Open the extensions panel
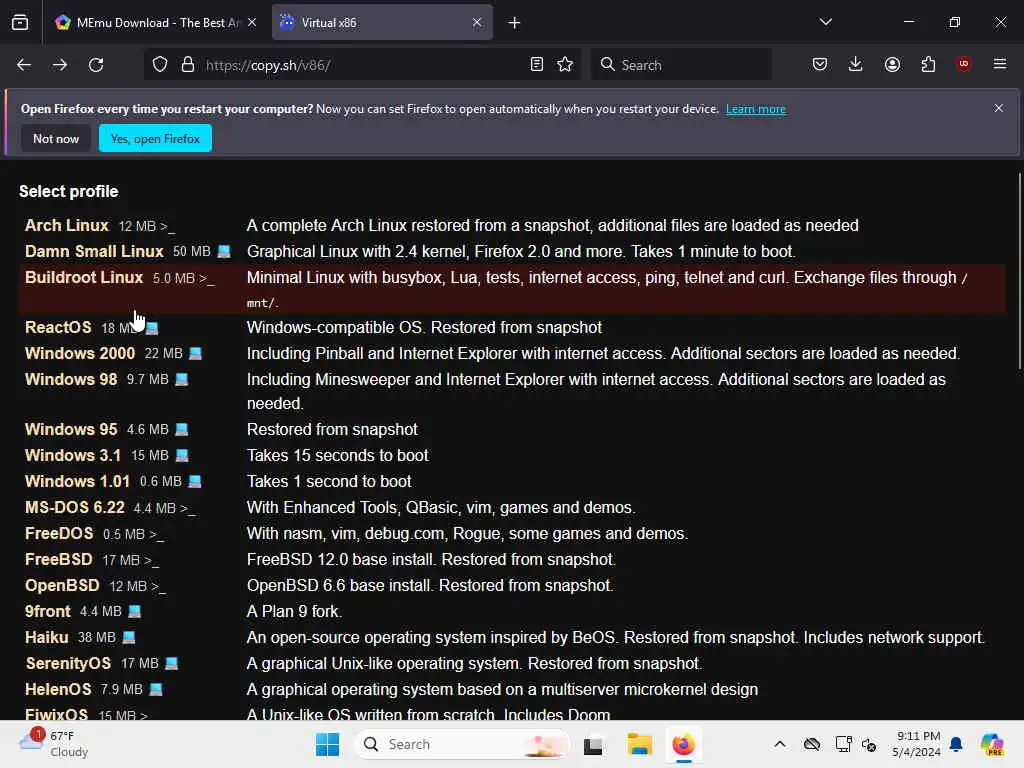 (928, 64)
